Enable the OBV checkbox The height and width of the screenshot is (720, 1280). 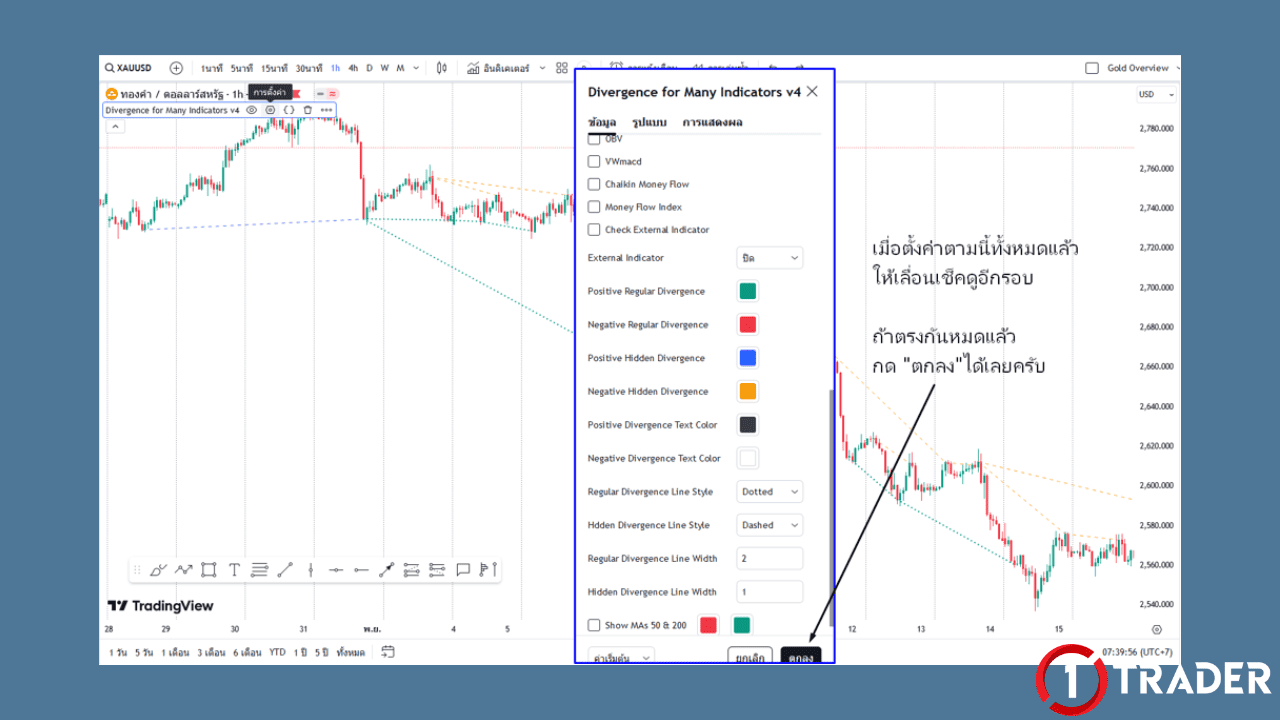tap(594, 139)
